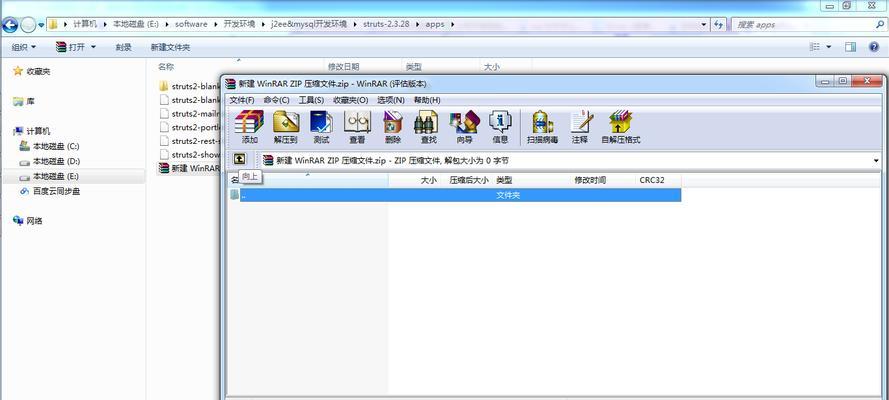
Task: Open the dropdown arrow beside Open (打开)
Action: pyautogui.click(x=93, y=47)
